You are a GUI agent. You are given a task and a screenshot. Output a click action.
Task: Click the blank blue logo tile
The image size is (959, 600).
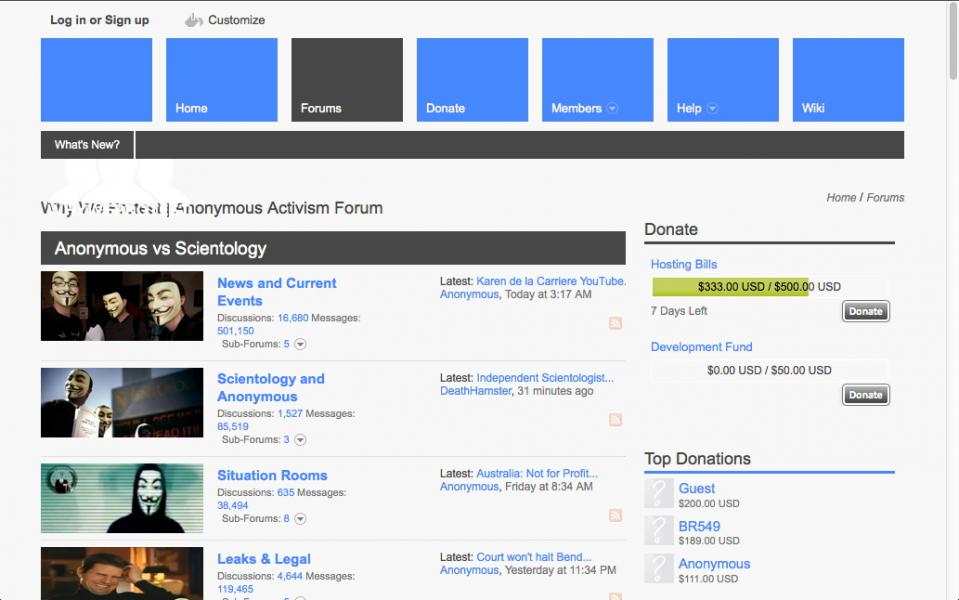pos(97,80)
